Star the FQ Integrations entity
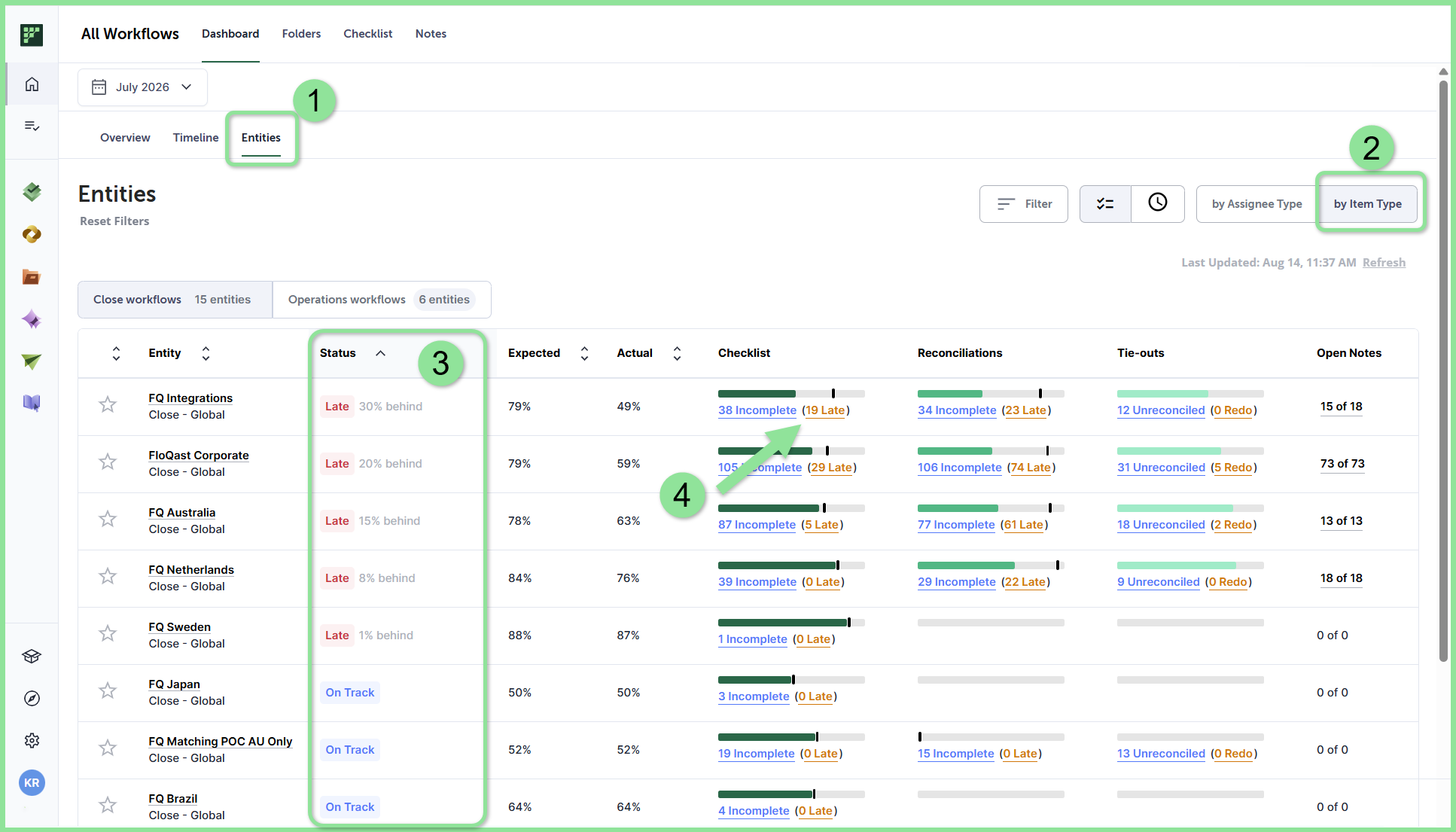Viewport: 1456px width, 832px height. click(108, 405)
